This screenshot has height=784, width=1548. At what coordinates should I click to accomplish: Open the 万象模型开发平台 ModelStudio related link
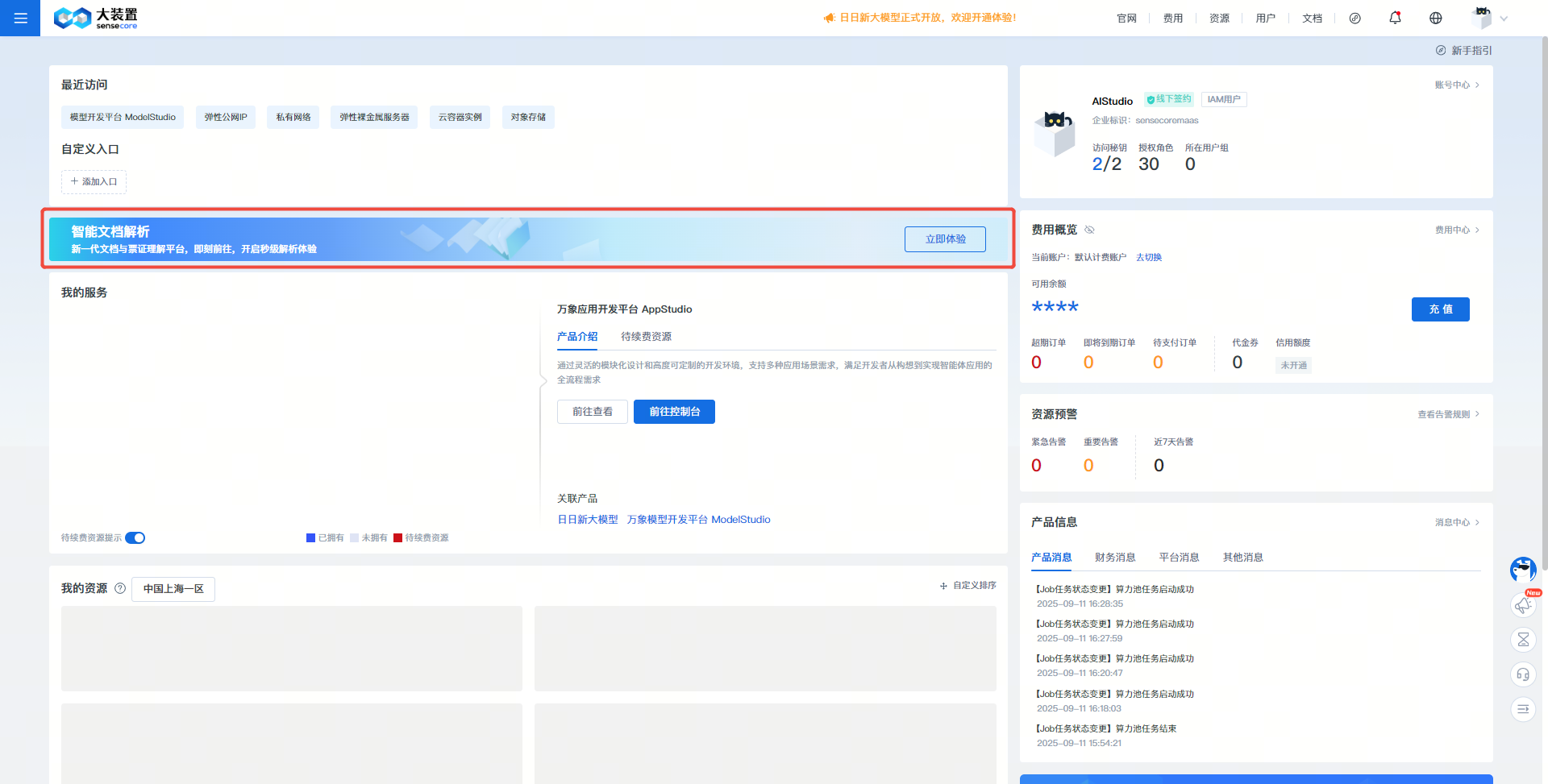(x=699, y=520)
